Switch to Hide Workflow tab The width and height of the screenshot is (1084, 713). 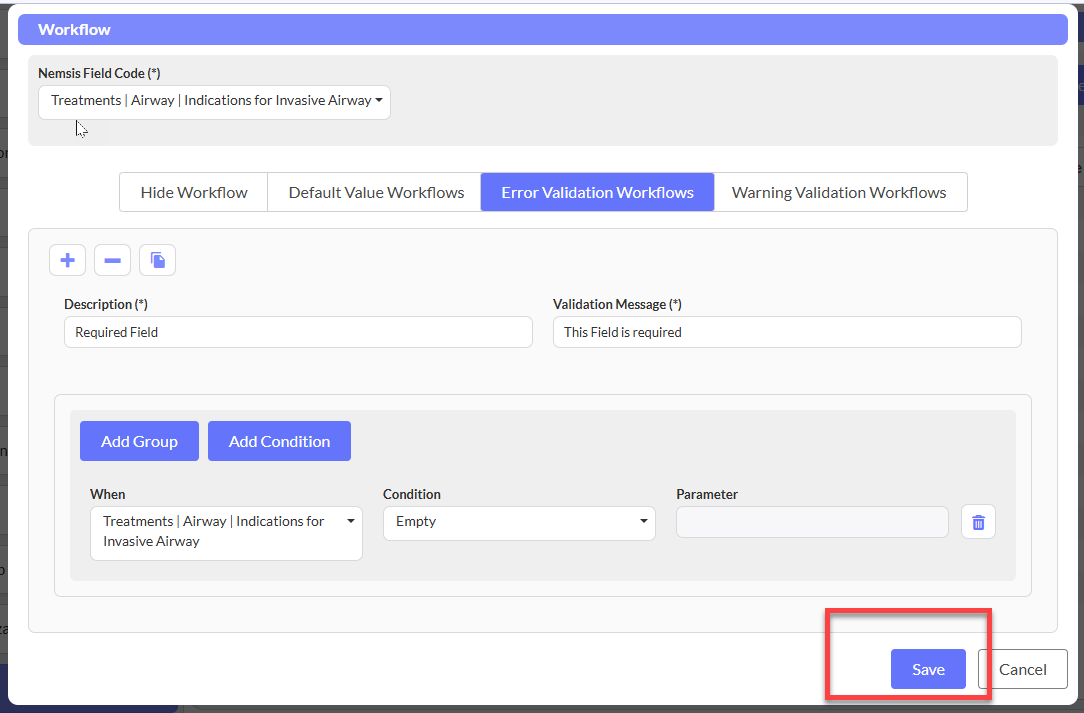coord(193,192)
